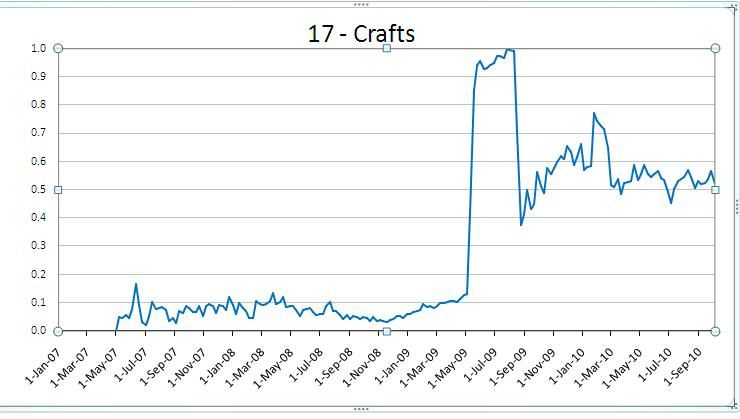Select the blue data line at its peak near 1.0
The image size is (740, 419).
[509, 49]
